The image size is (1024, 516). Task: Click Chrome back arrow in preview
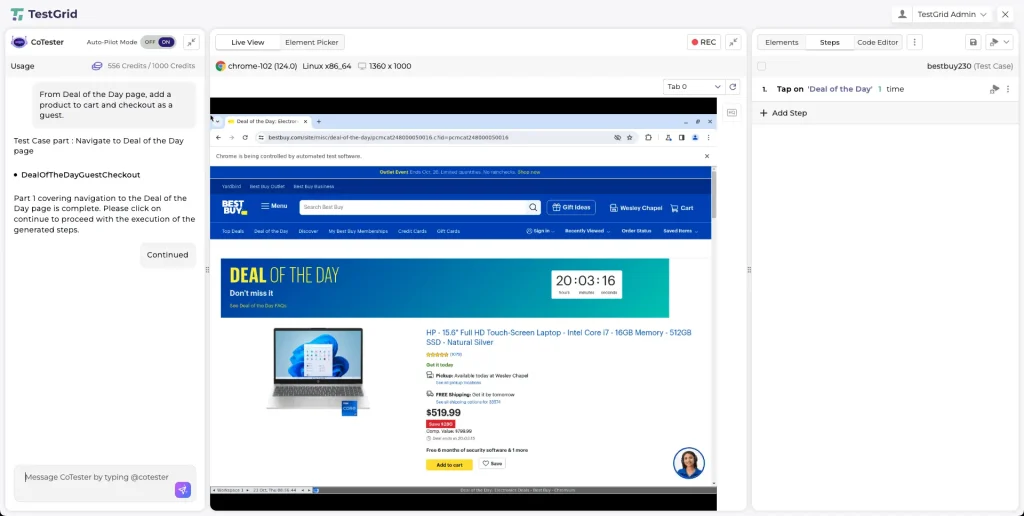coord(219,138)
